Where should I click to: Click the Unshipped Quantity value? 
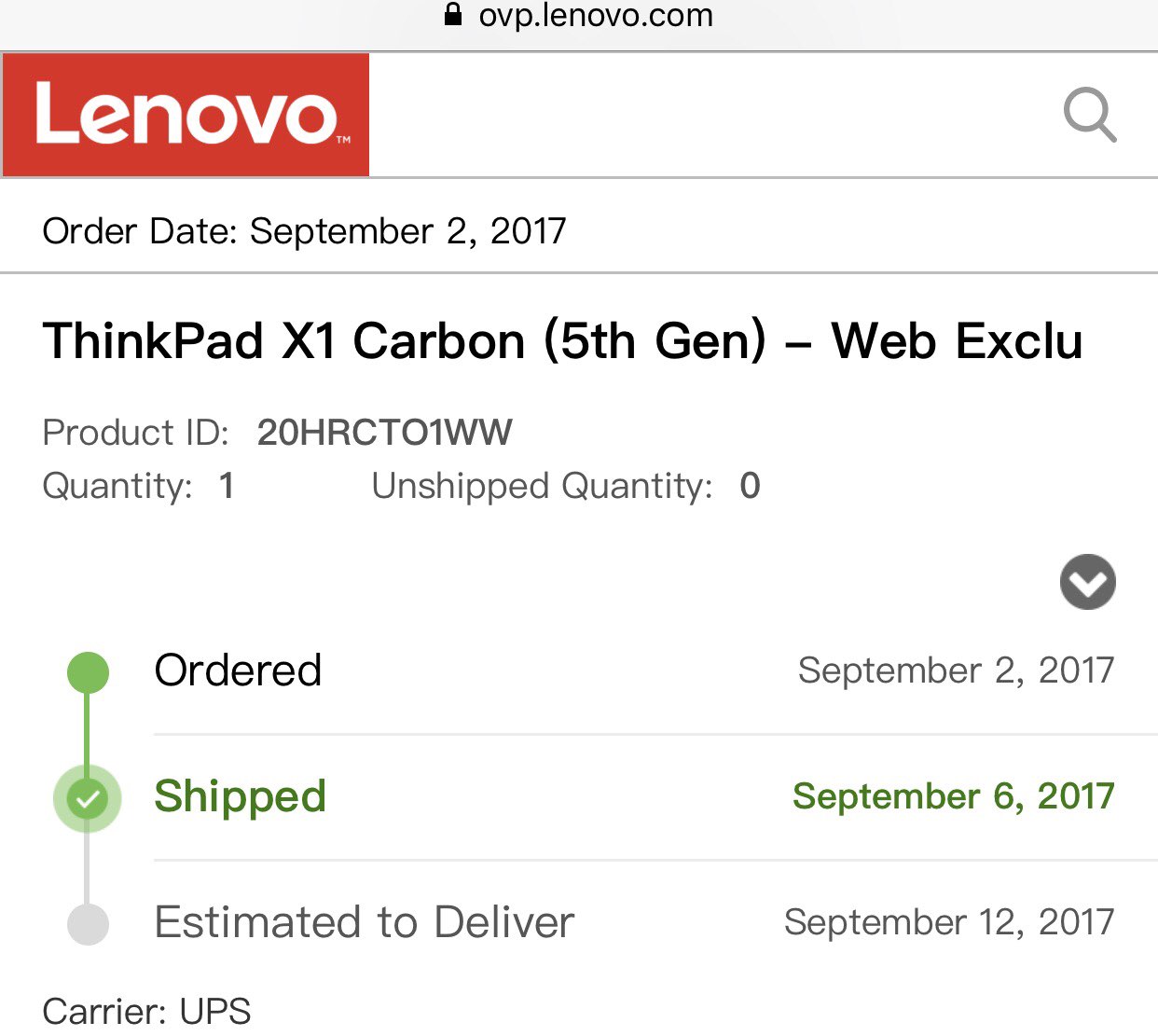750,486
